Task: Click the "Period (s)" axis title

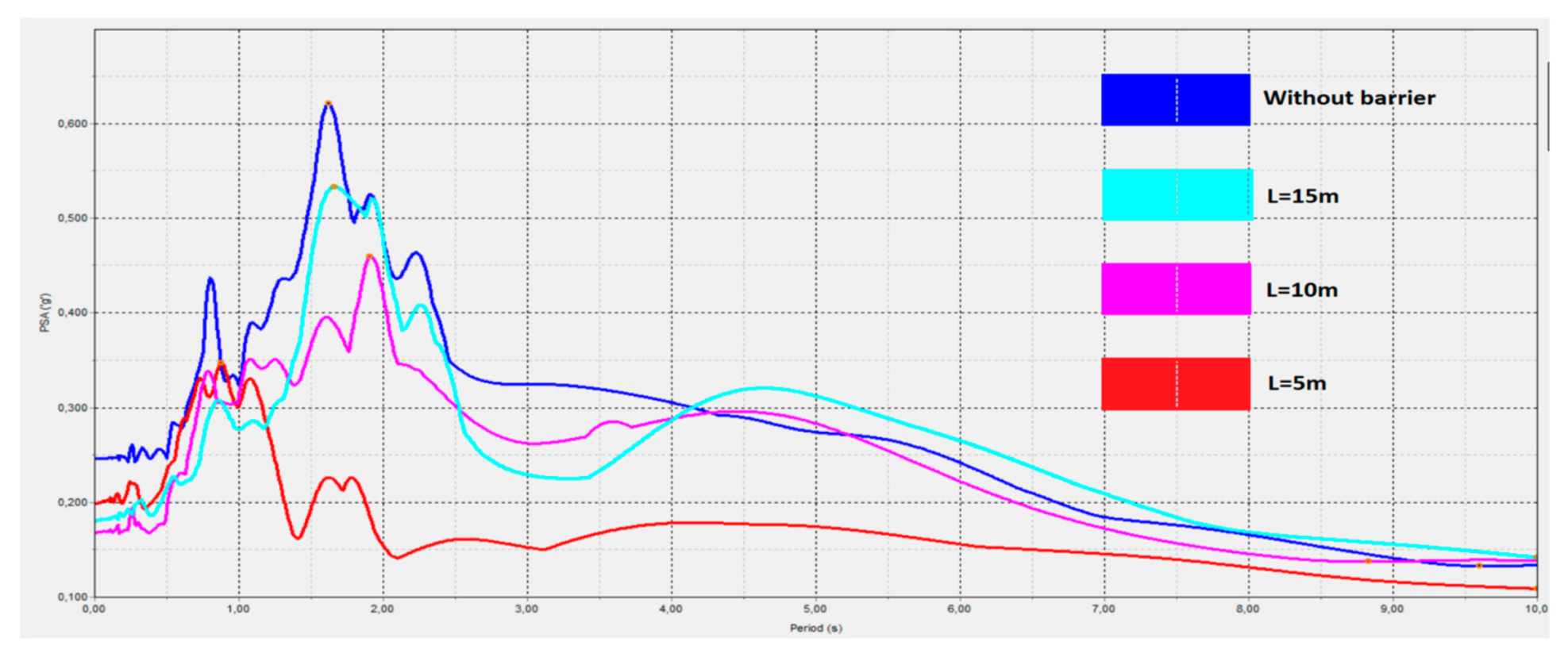Action: (815, 628)
